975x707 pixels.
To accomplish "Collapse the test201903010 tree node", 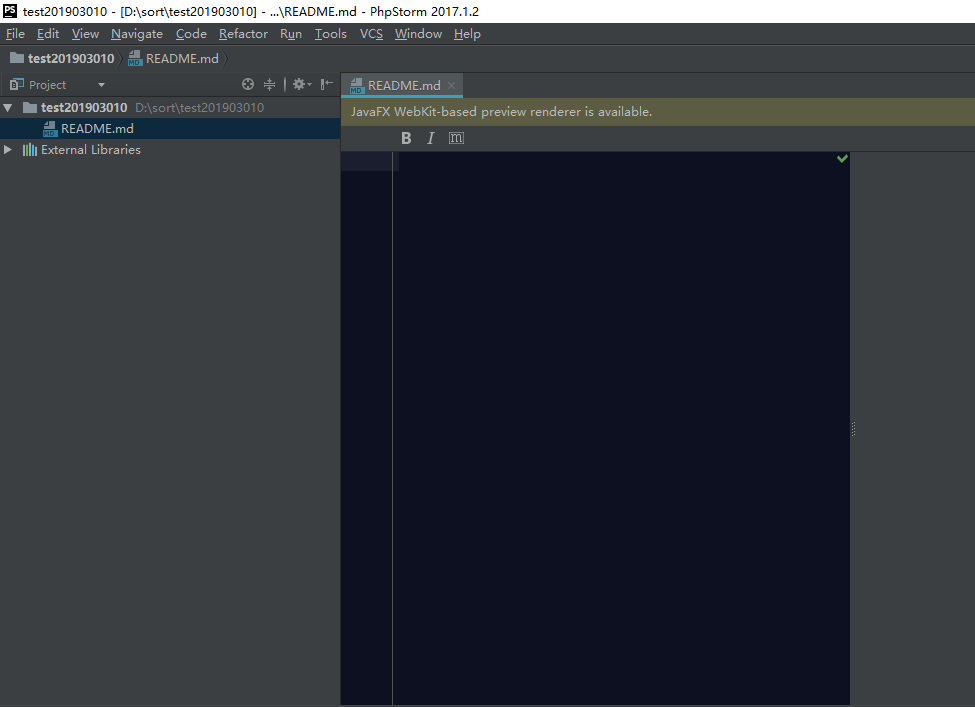I will (8, 108).
